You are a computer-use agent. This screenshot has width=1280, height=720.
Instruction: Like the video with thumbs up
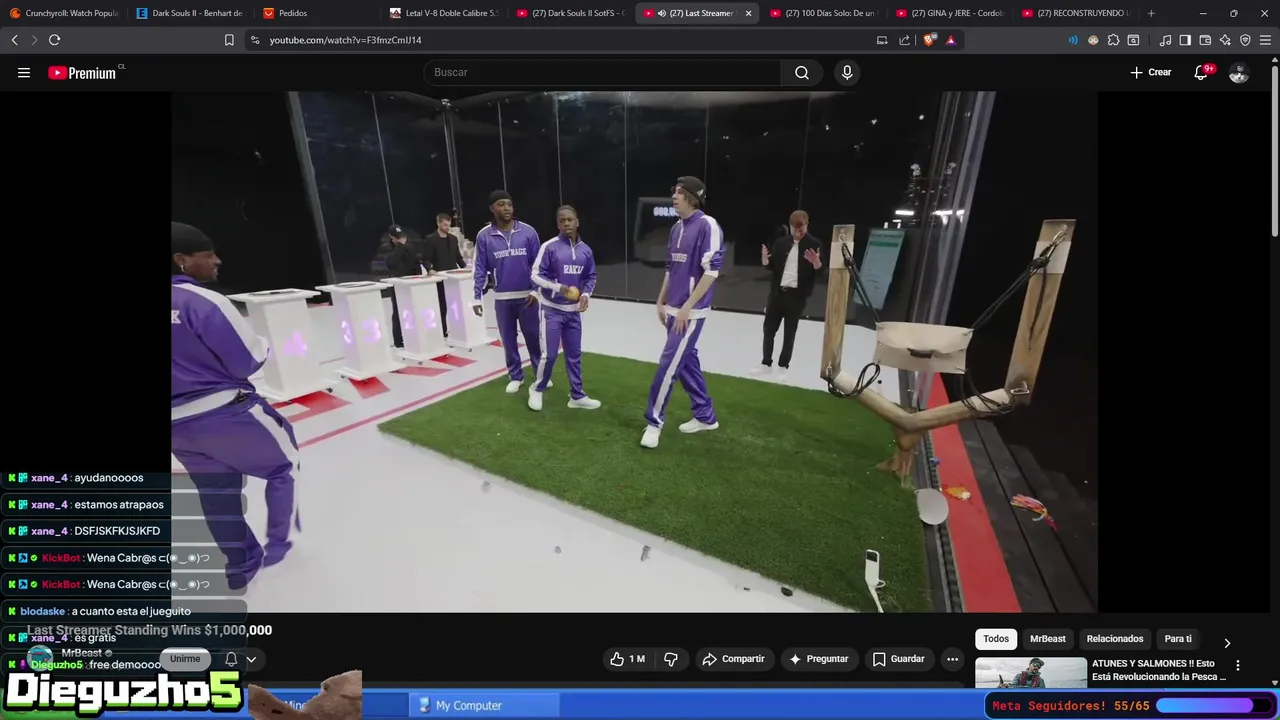(627, 659)
